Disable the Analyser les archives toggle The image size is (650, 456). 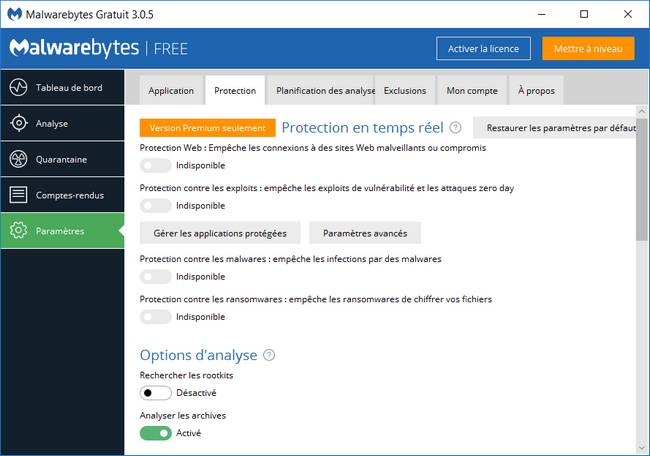(x=155, y=433)
